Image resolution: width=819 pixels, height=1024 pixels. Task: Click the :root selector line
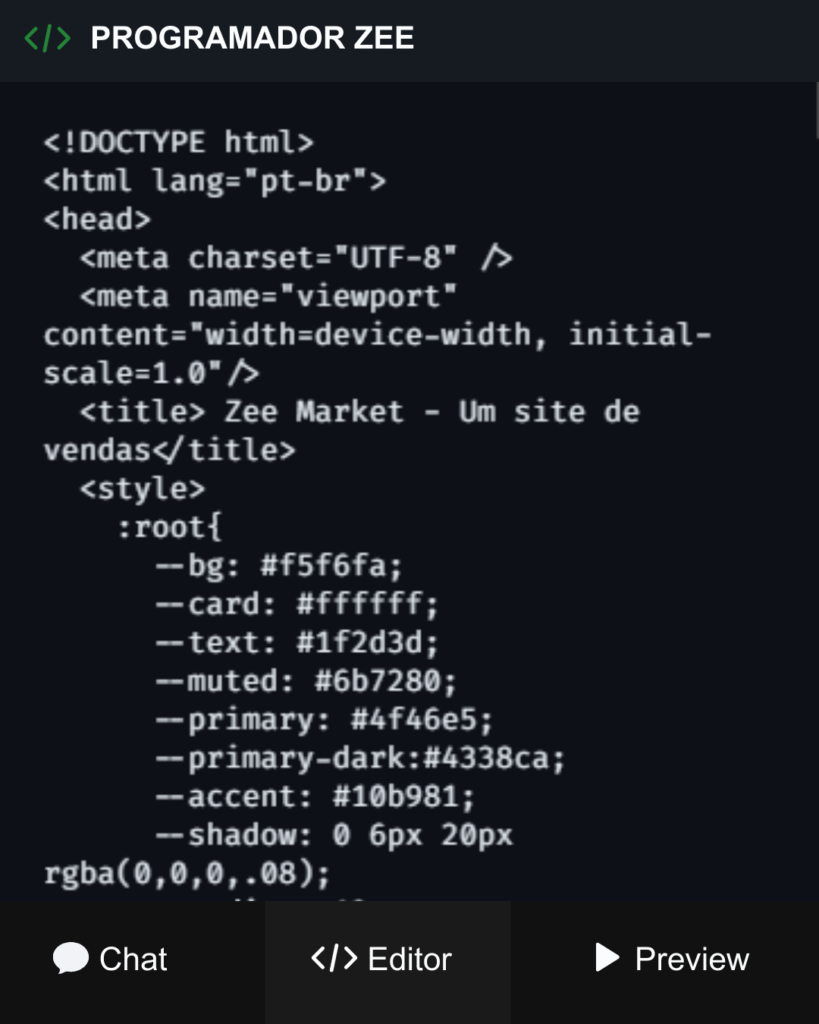tap(169, 527)
